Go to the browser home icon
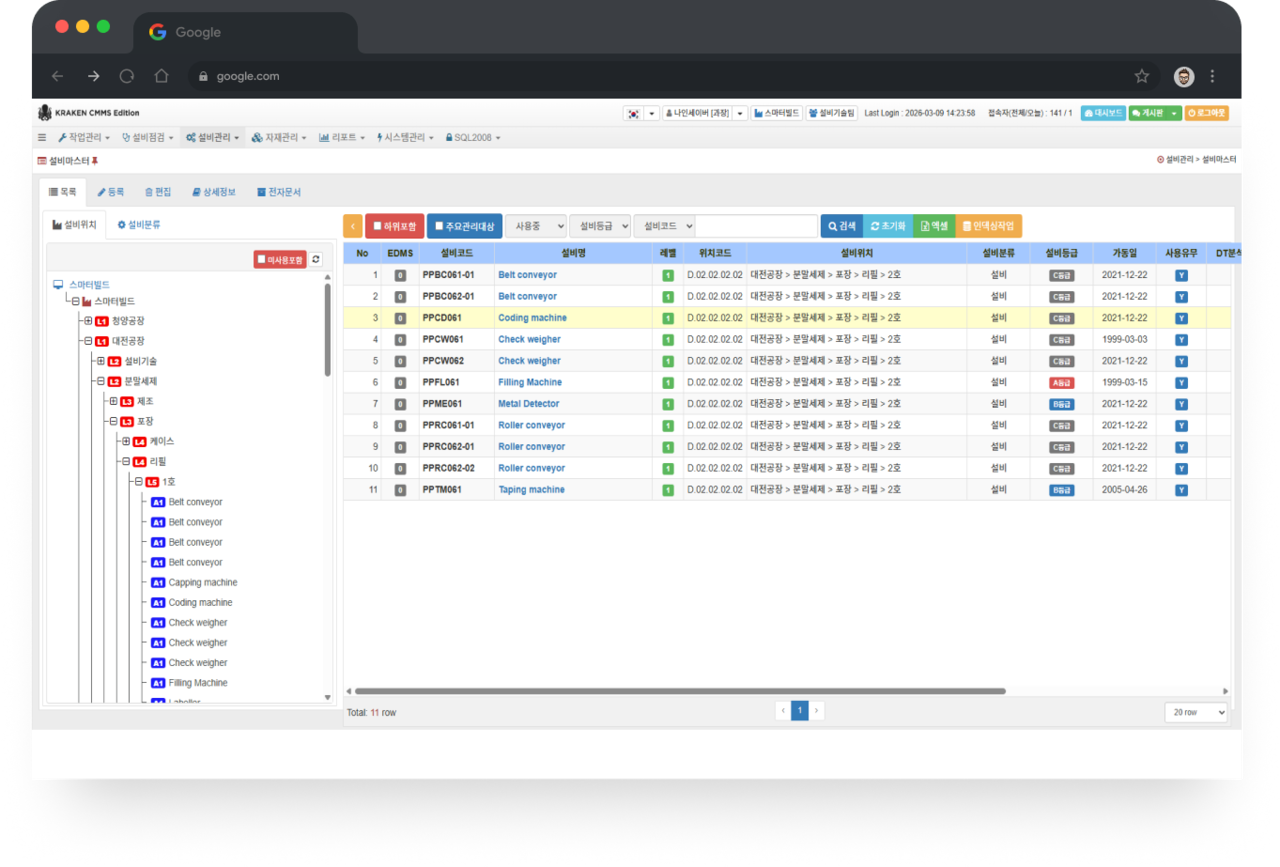Image resolution: width=1280 pixels, height=867 pixels. (x=161, y=76)
